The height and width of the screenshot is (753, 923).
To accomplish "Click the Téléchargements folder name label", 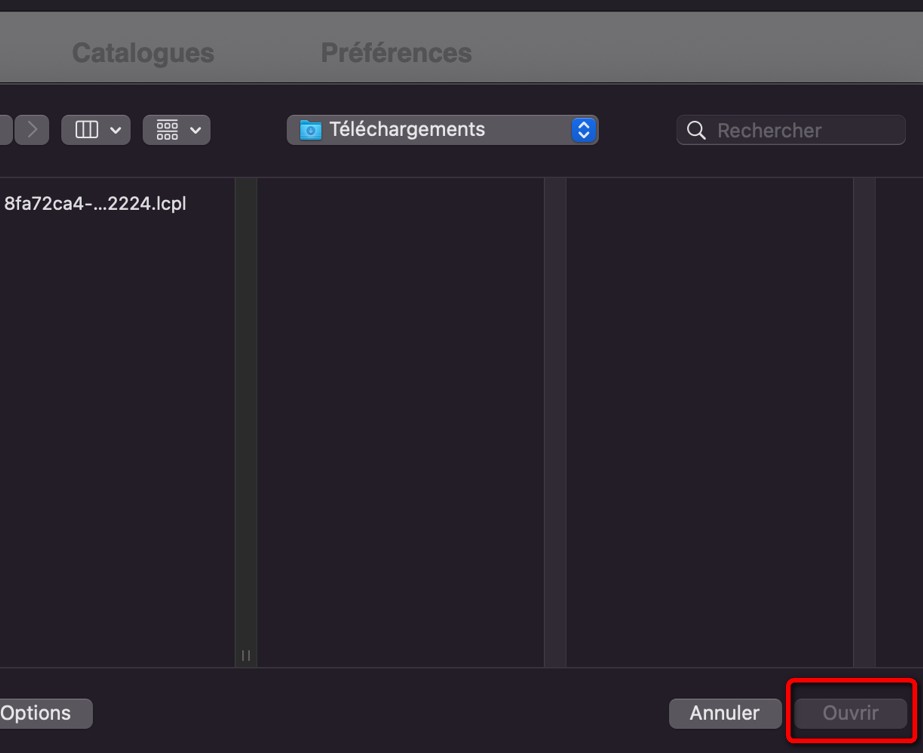I will 407,130.
